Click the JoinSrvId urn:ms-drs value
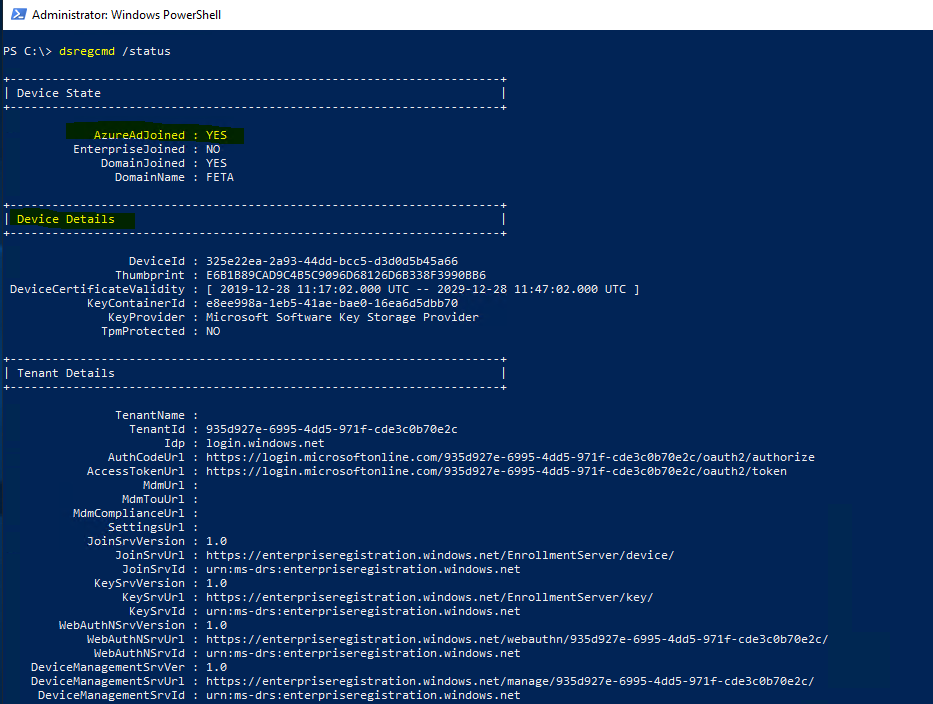This screenshot has width=933, height=704. (363, 570)
